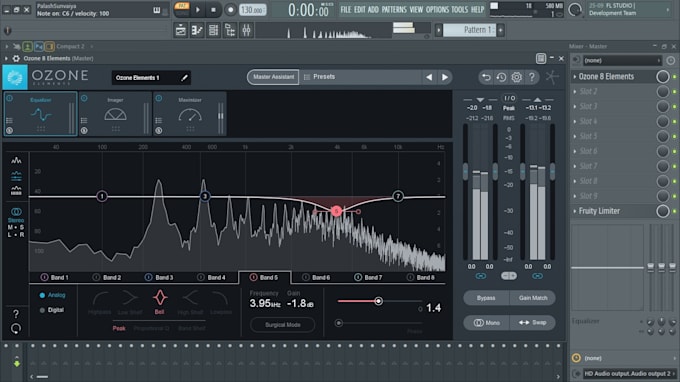This screenshot has width=680, height=382.
Task: Click the EQ panel help question mark
Action: click(x=16, y=313)
